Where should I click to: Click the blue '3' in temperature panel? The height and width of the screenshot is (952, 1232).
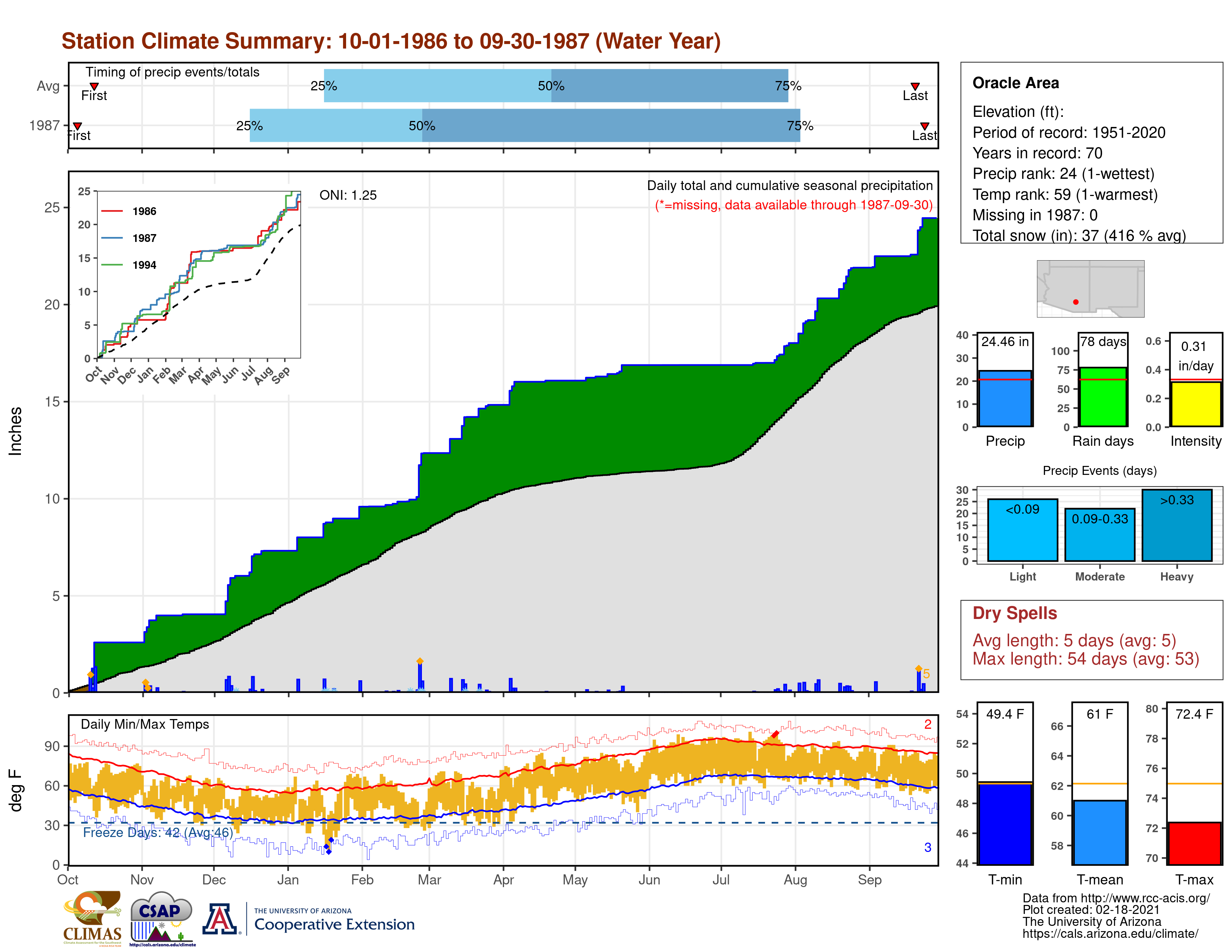pos(927,847)
